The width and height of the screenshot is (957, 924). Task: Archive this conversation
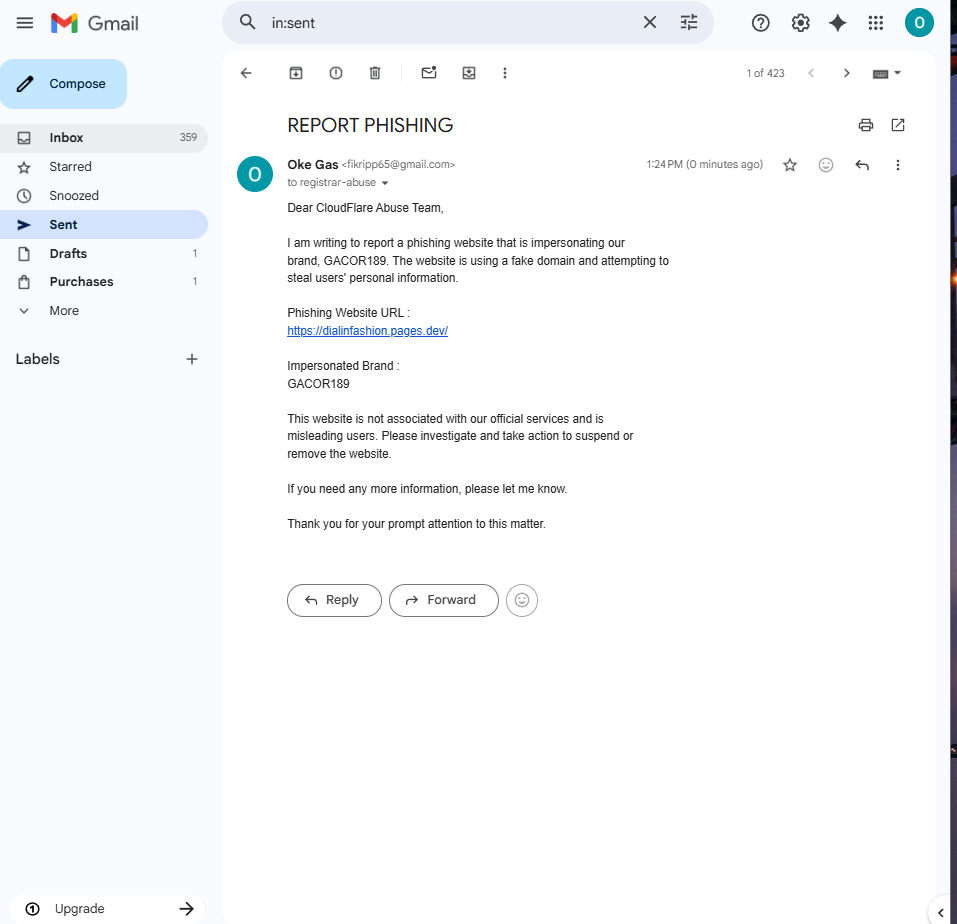(x=295, y=73)
